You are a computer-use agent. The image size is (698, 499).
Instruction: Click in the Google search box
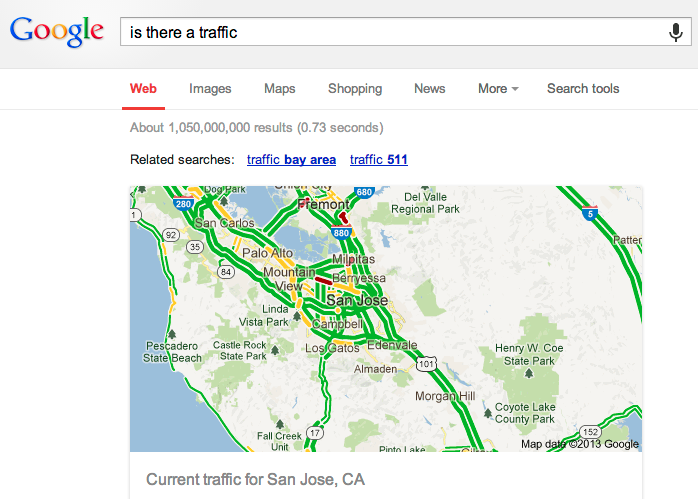click(390, 32)
